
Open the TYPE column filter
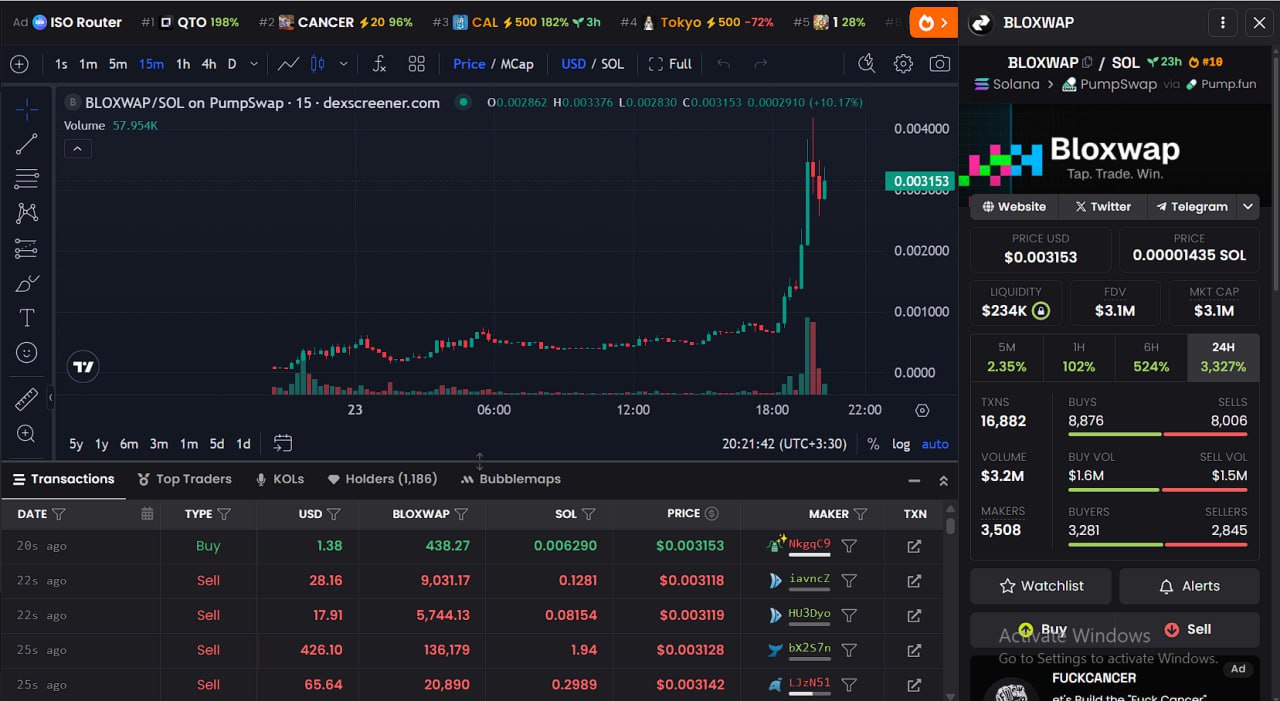(x=224, y=514)
